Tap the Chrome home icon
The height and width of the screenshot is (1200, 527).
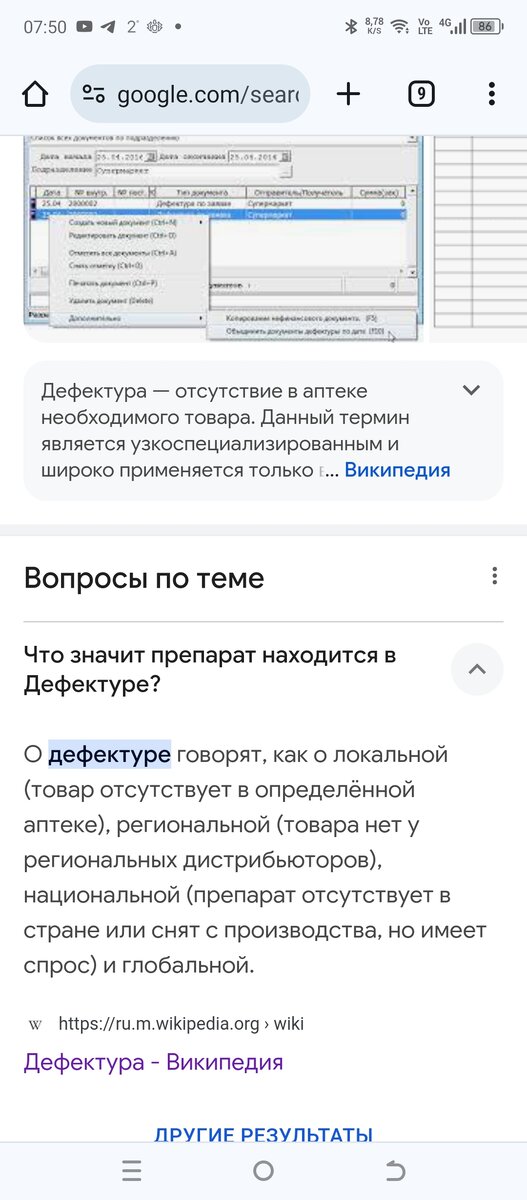click(35, 94)
